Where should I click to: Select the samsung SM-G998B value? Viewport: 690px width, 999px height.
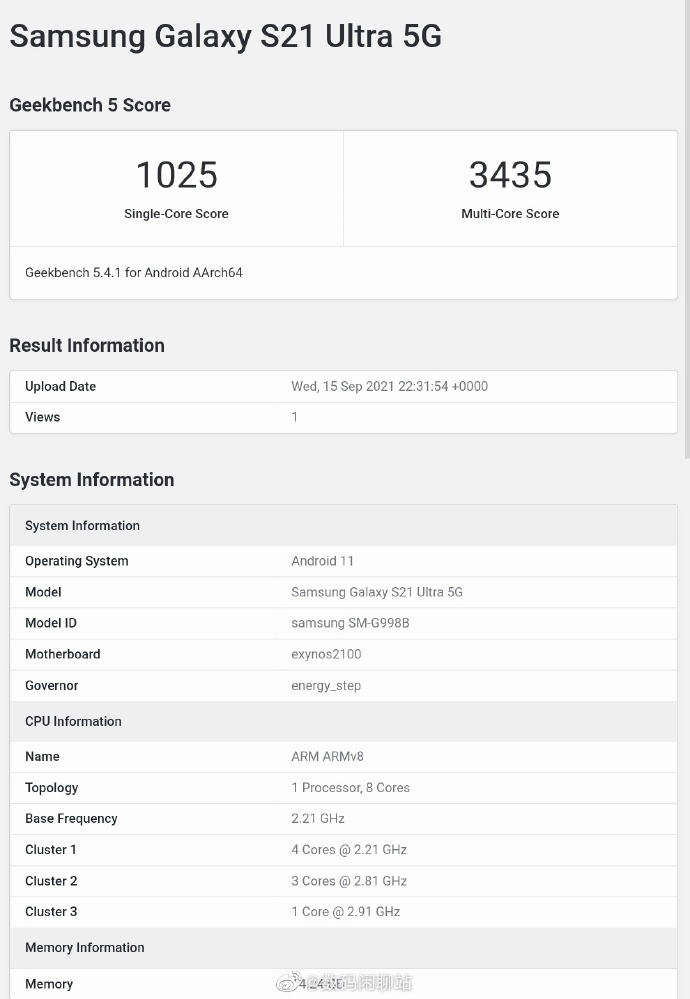point(350,623)
